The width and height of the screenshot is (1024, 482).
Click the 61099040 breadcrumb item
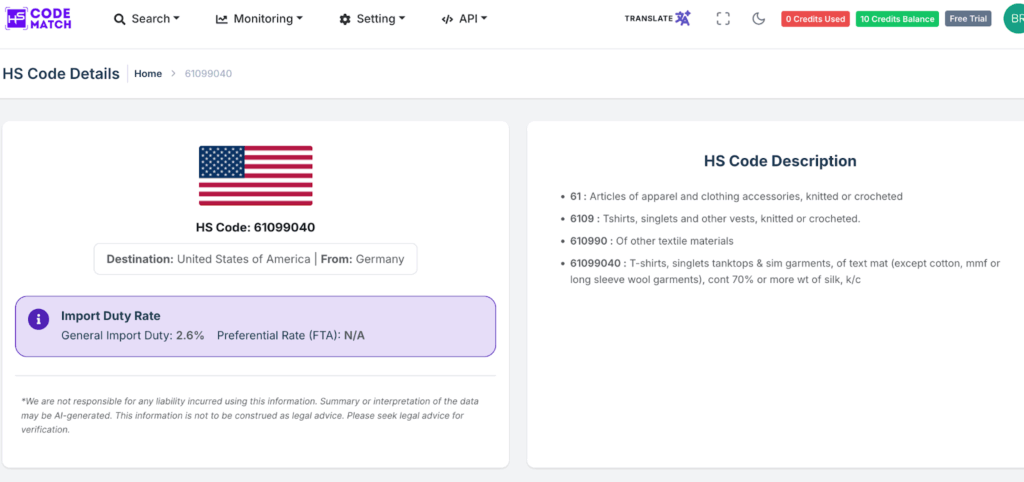[x=208, y=74]
